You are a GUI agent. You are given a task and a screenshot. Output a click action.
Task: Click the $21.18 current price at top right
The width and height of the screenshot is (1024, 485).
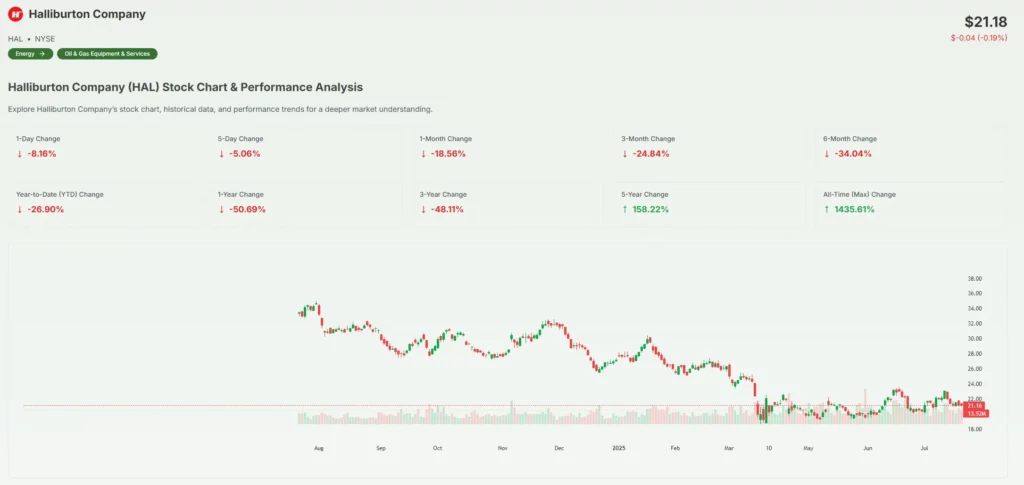pos(985,22)
